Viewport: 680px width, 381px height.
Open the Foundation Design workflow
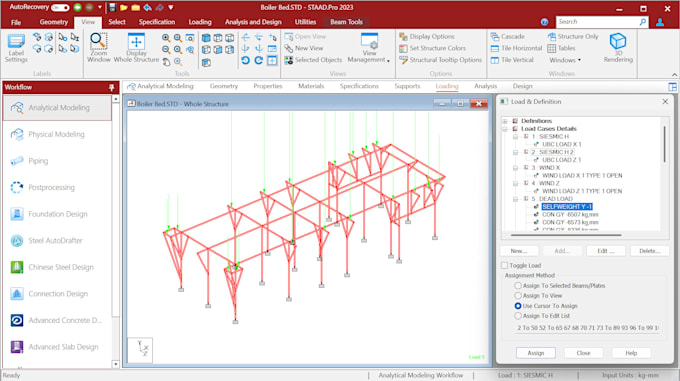point(57,214)
